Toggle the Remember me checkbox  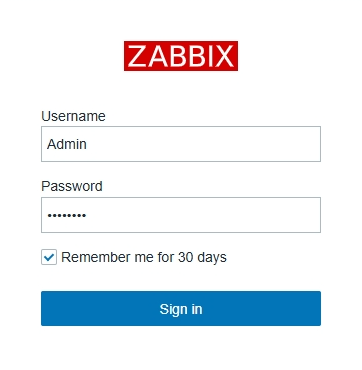pos(49,257)
